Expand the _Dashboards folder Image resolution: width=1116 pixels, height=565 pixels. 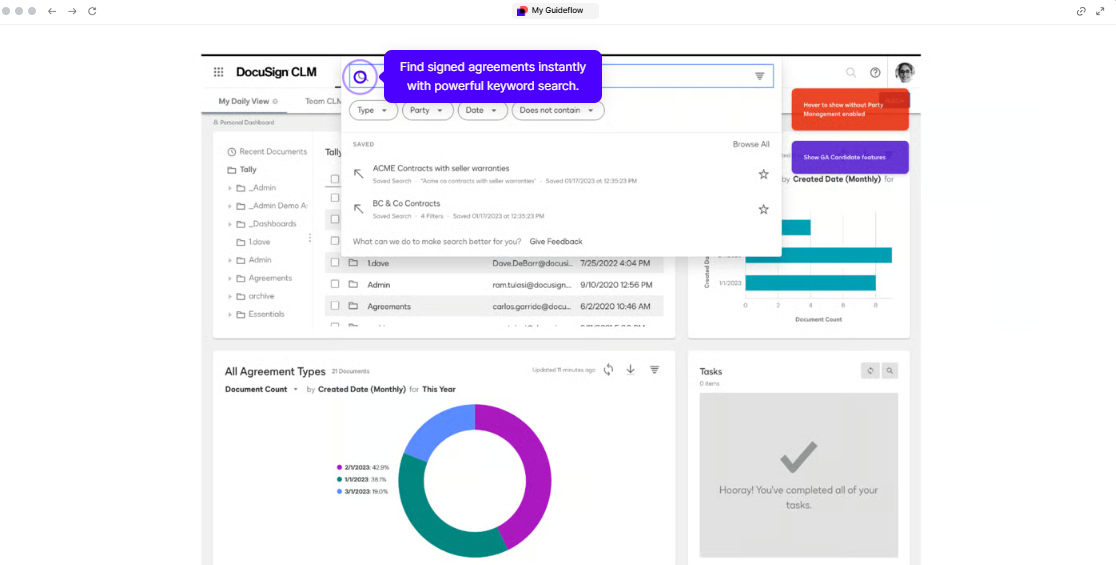(230, 224)
